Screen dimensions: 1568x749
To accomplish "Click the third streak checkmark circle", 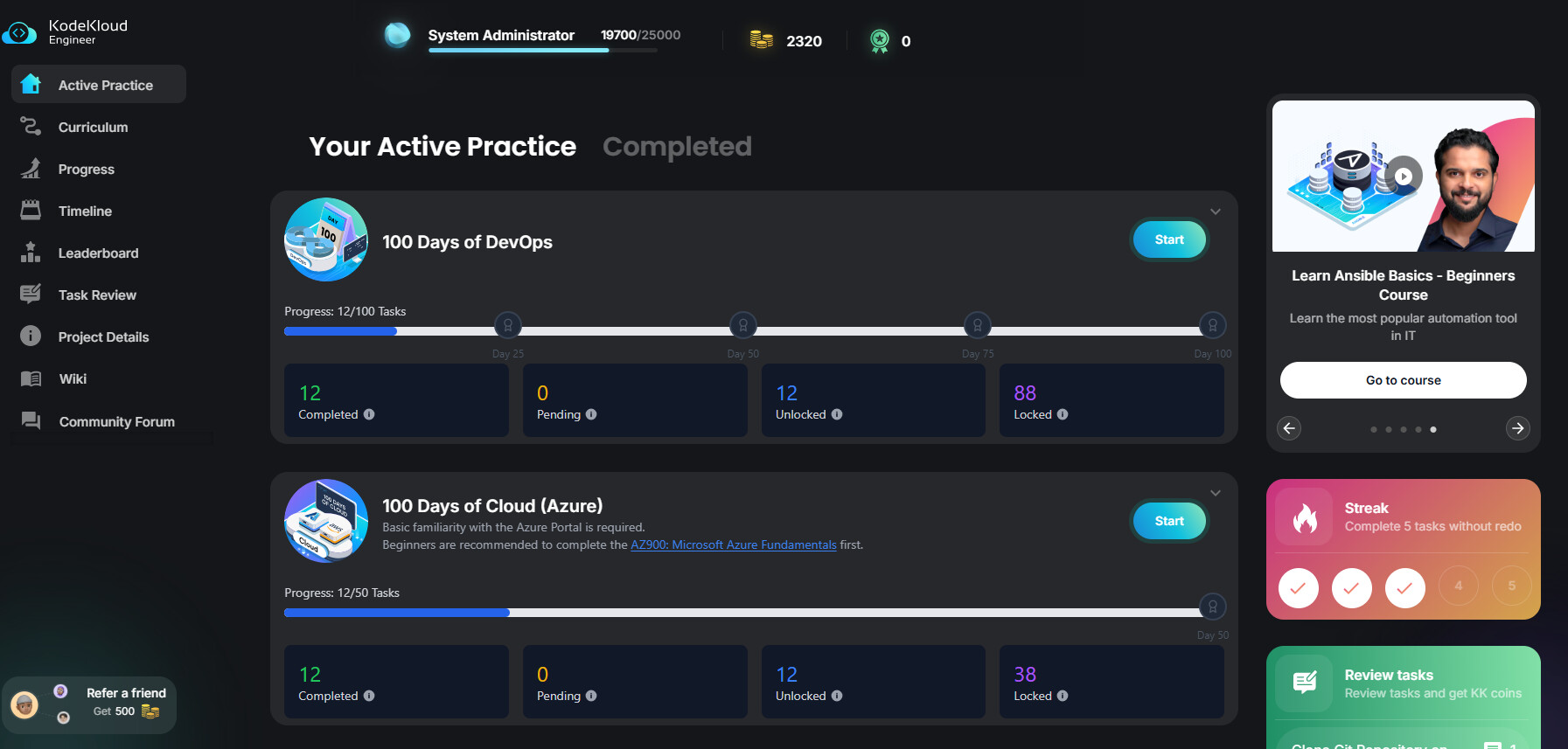I will pos(1404,587).
